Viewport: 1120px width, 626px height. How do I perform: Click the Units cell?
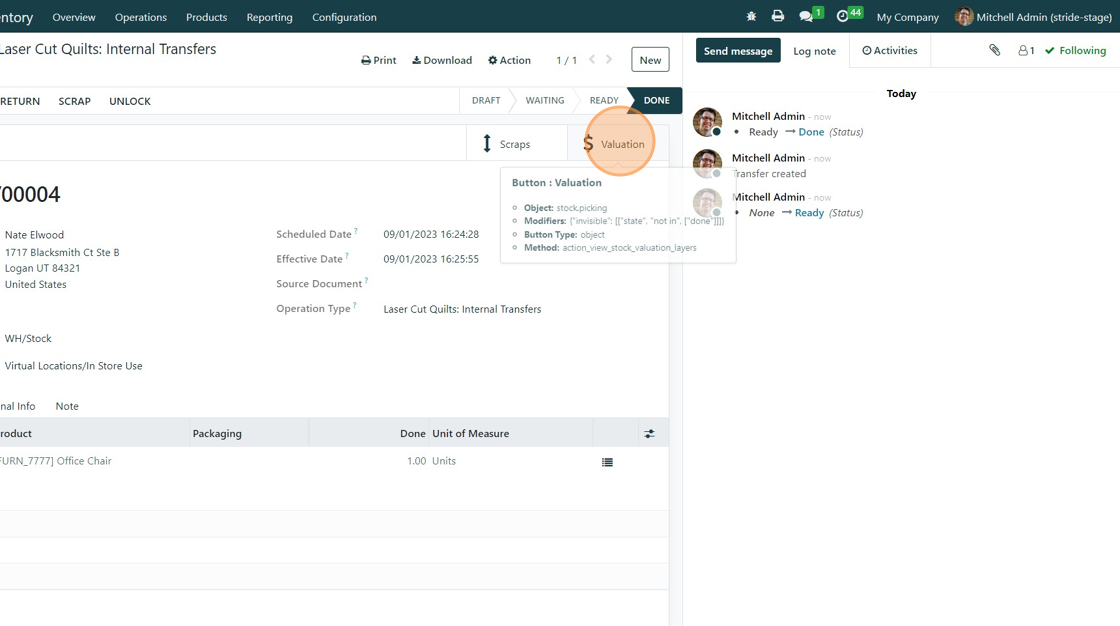(444, 461)
